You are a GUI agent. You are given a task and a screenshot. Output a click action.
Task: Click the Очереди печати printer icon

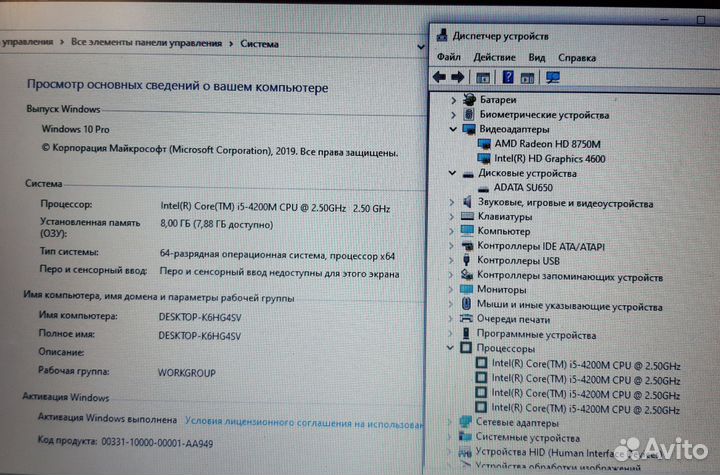click(x=466, y=318)
